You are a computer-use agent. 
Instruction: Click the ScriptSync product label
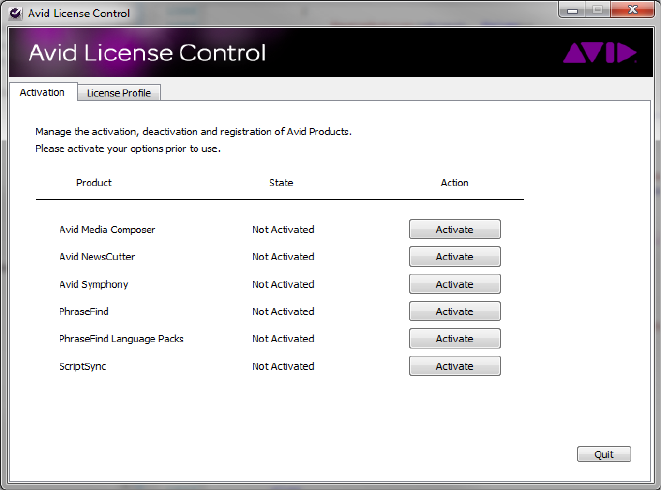pyautogui.click(x=83, y=366)
